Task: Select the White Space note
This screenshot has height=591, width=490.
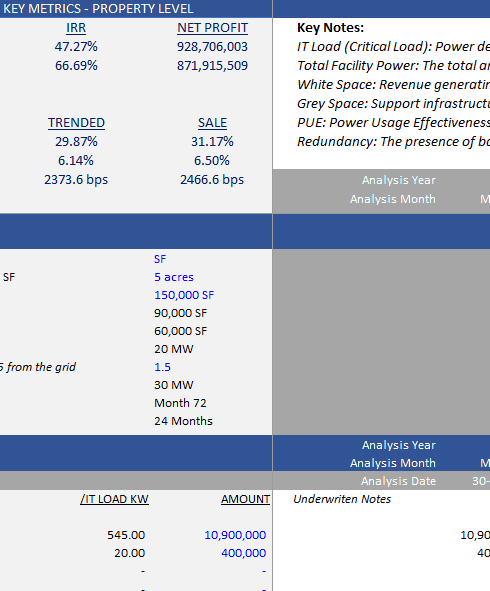Action: point(393,85)
